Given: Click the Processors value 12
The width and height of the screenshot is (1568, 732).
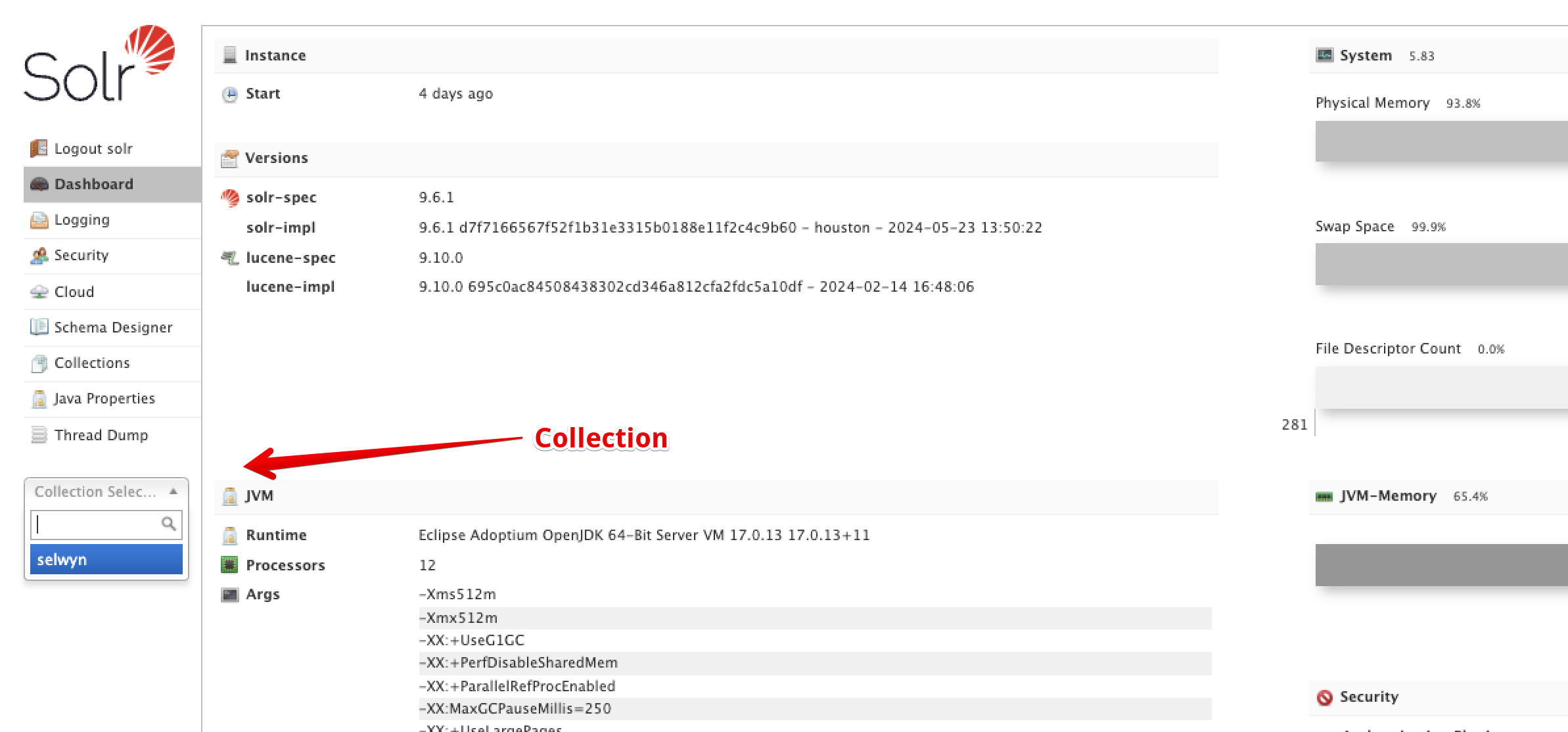Looking at the screenshot, I should tap(427, 565).
